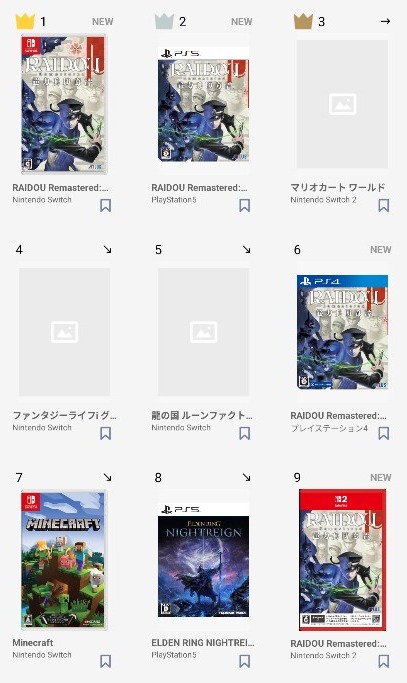
Task: Bookmark the rank 1 RAIDOU Switch game
Action: point(105,205)
